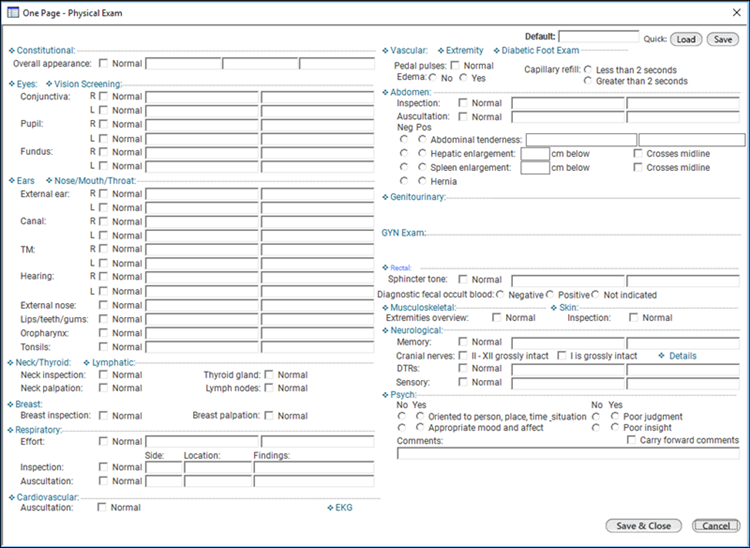Check Crosses midline for Hepatic enlargement
The height and width of the screenshot is (548, 750).
638,153
